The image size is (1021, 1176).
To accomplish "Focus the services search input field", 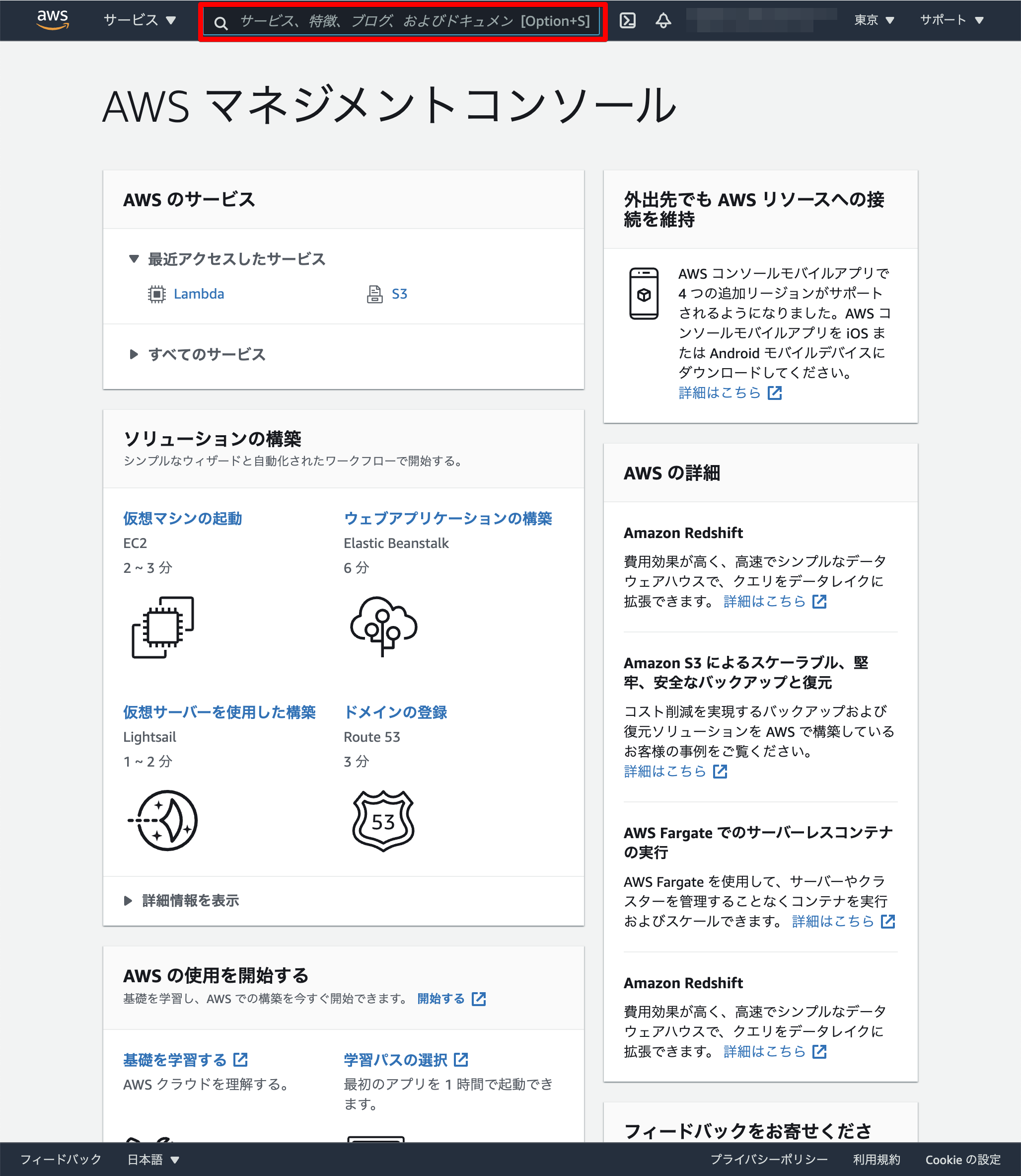I will click(x=414, y=22).
